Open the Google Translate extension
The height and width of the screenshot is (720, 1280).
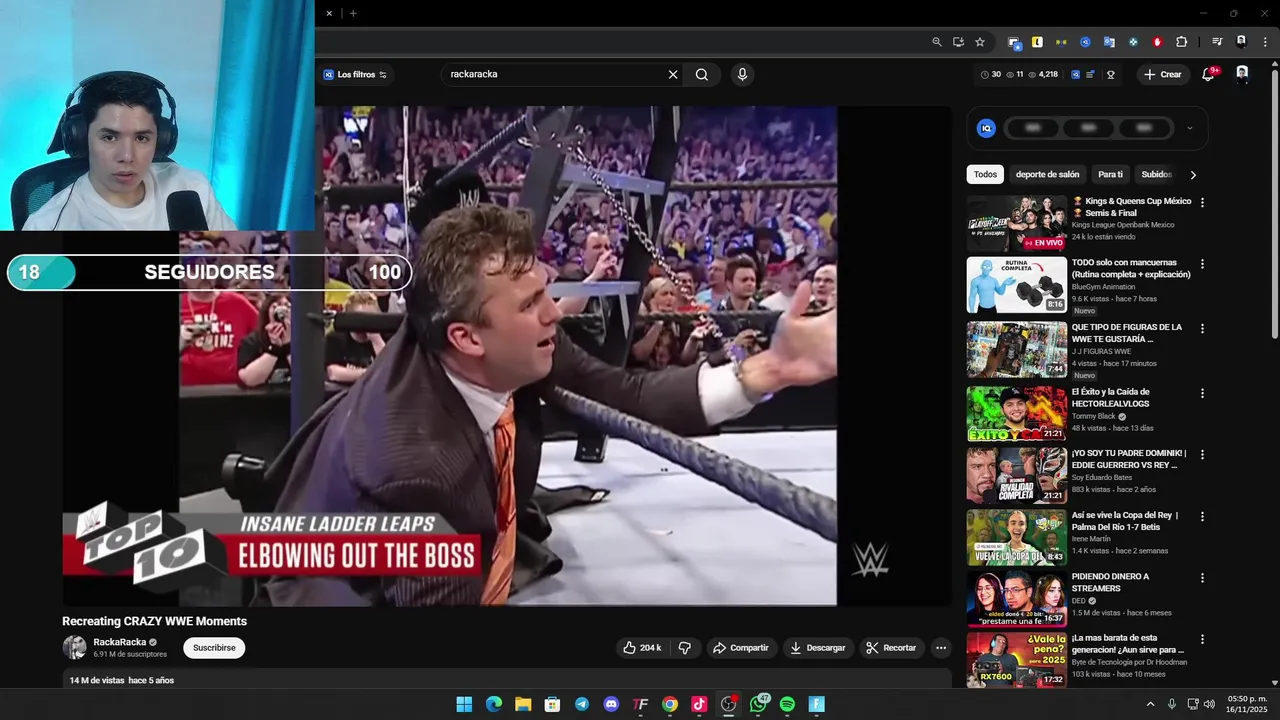coord(1109,42)
